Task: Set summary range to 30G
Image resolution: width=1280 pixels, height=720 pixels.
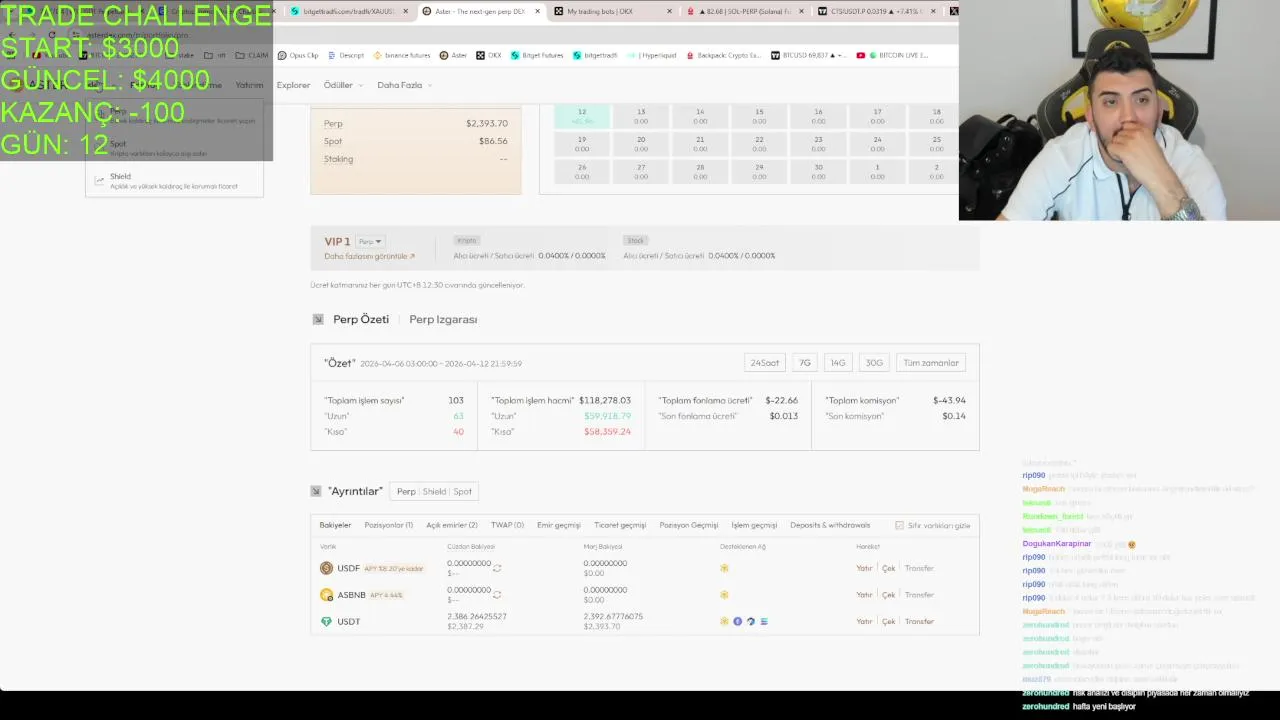Action: click(874, 363)
